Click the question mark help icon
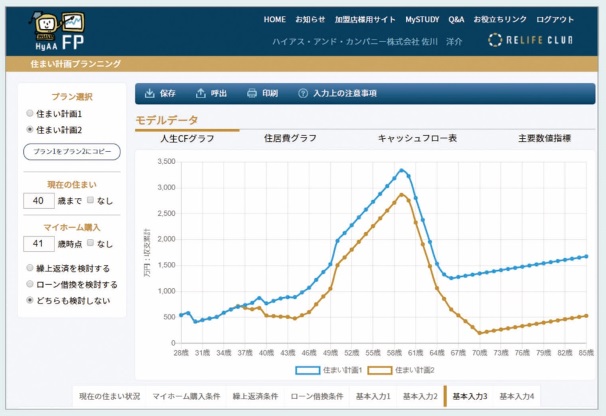Viewport: 606px width, 416px height. click(303, 93)
